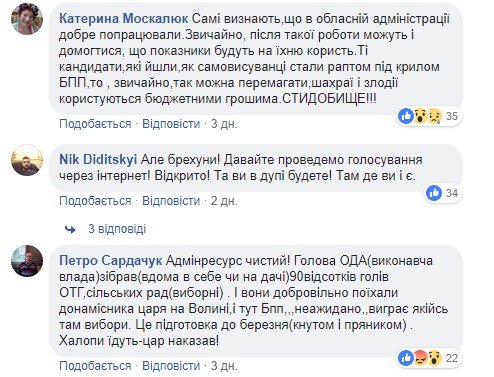Expand the 3 відповіді replies thread
This screenshot has height=377, width=494.
pyautogui.click(x=117, y=229)
